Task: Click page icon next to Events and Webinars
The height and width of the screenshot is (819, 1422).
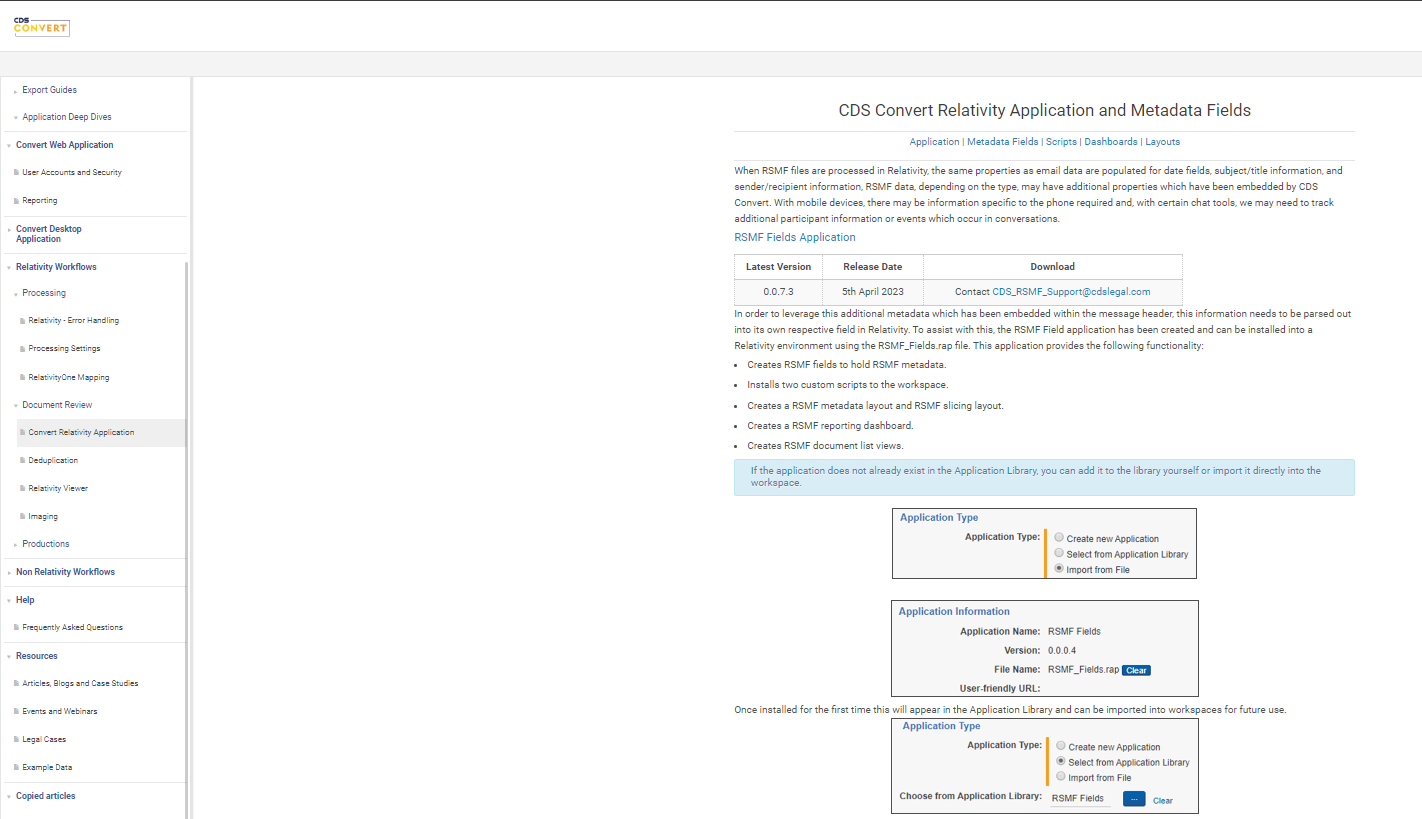Action: click(16, 712)
